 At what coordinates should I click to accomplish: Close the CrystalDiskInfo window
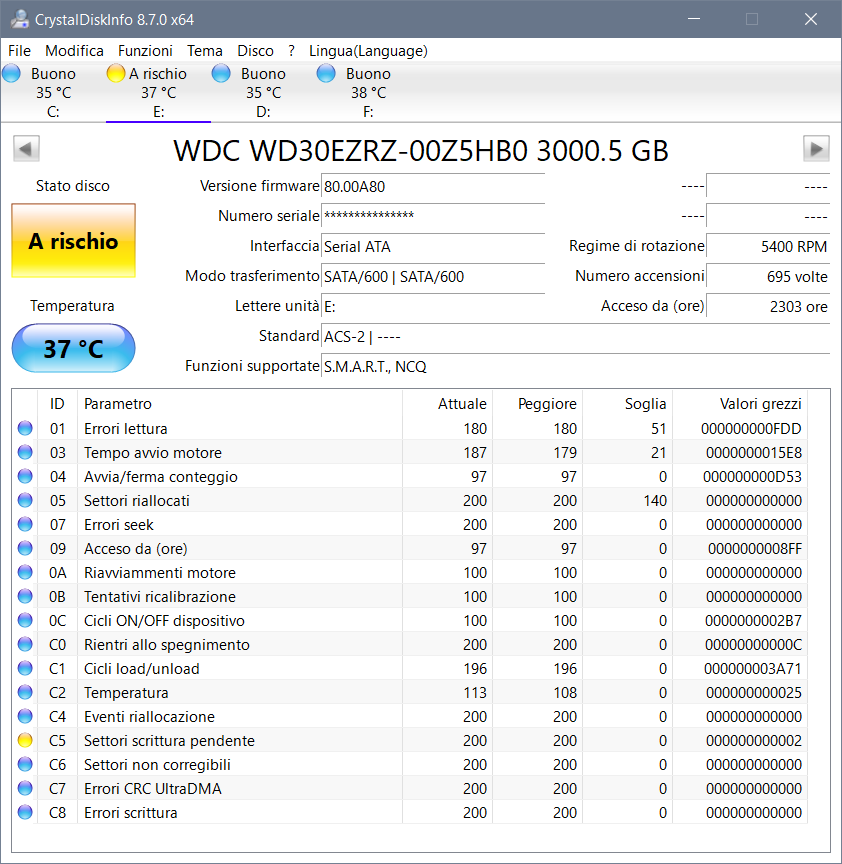click(x=811, y=19)
